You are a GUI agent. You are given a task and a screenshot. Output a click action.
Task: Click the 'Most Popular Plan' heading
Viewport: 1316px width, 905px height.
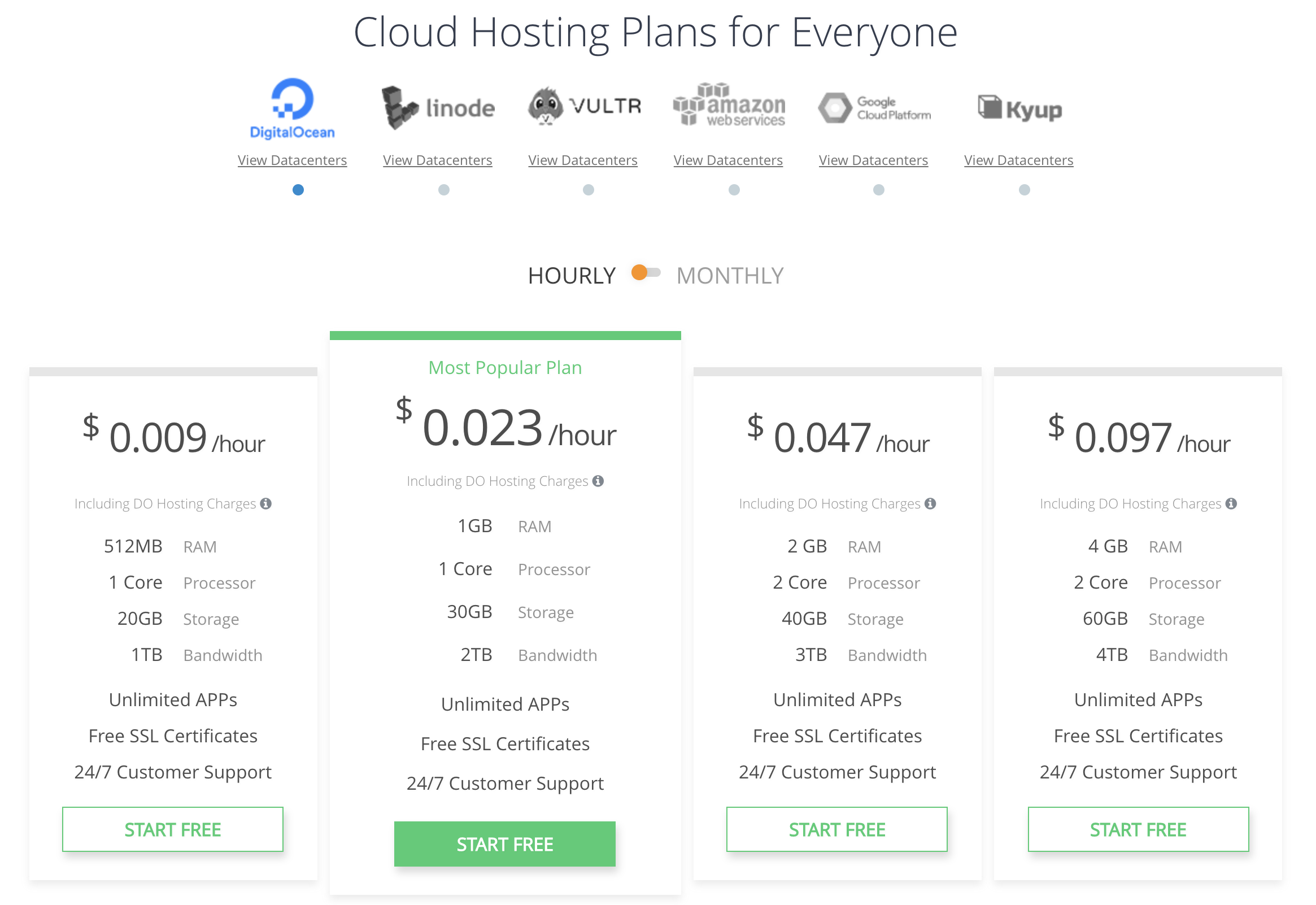tap(506, 368)
